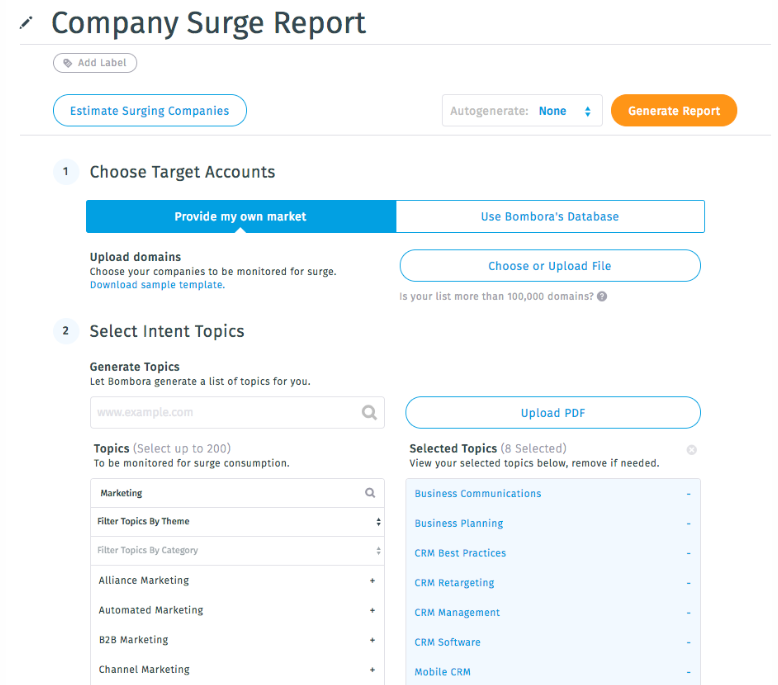Add Channel Marketing topic with plus icon
This screenshot has height=685, width=778.
(372, 670)
